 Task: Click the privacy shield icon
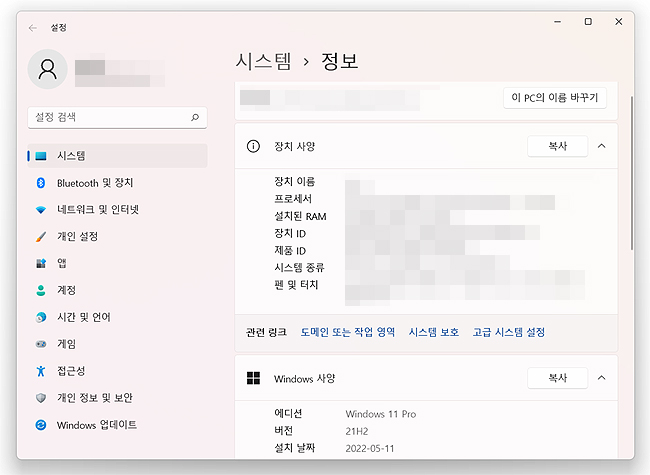tap(41, 398)
